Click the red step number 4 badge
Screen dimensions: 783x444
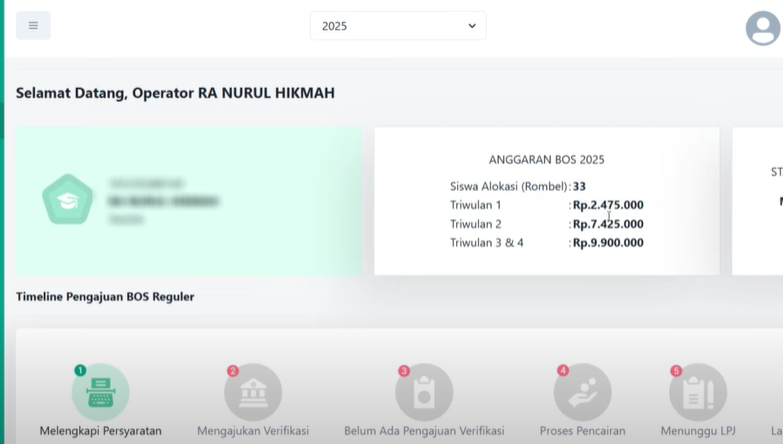pyautogui.click(x=563, y=371)
